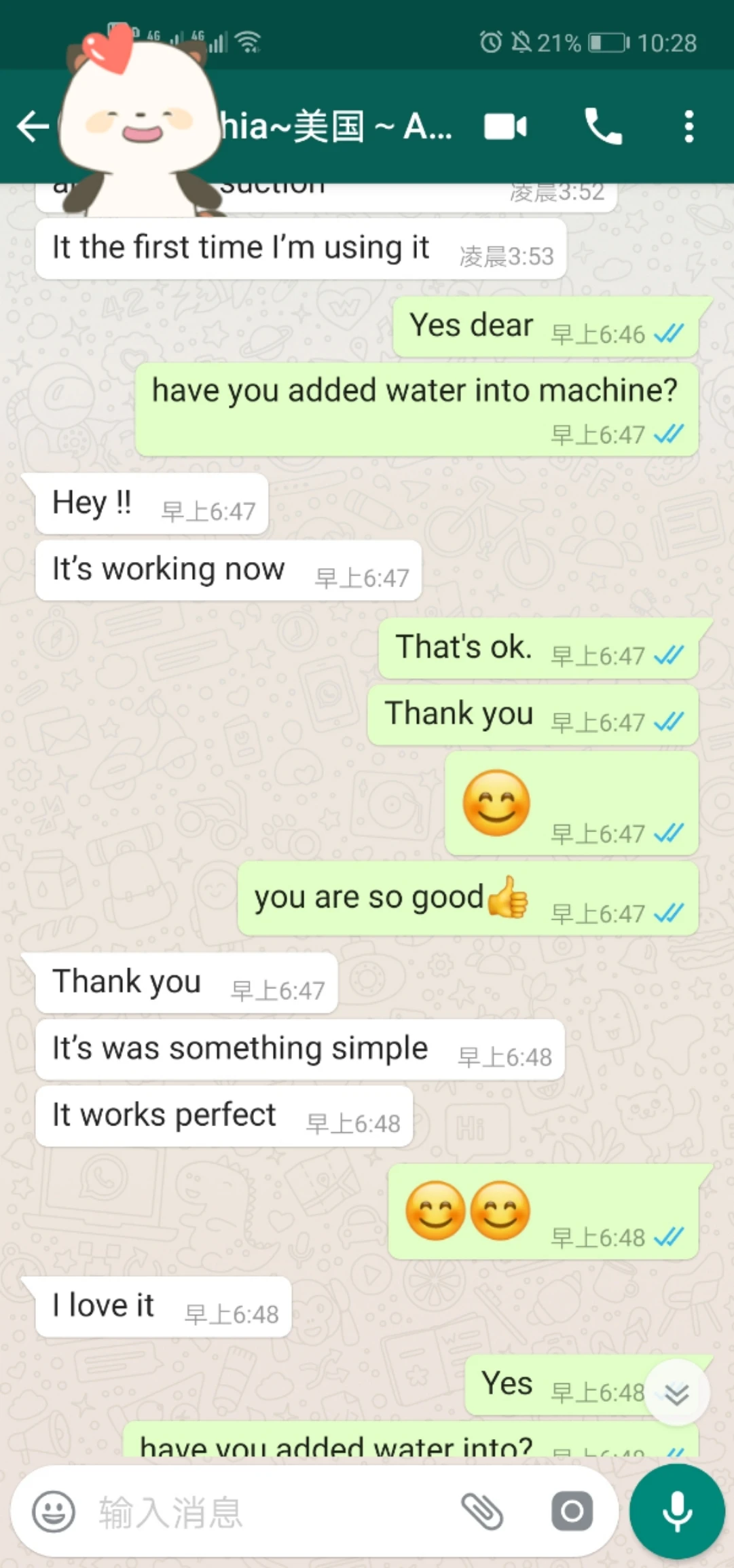Tap the microphone voice message button
This screenshot has width=734, height=1568.
tap(677, 1512)
